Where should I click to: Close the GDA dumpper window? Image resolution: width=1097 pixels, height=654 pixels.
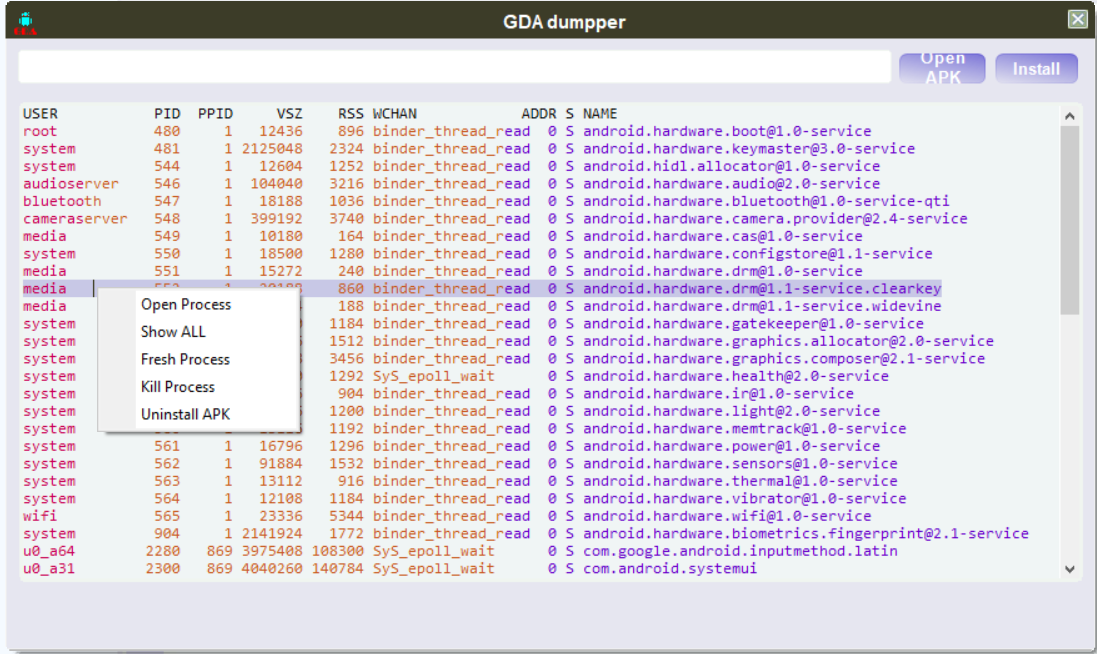[x=1077, y=19]
